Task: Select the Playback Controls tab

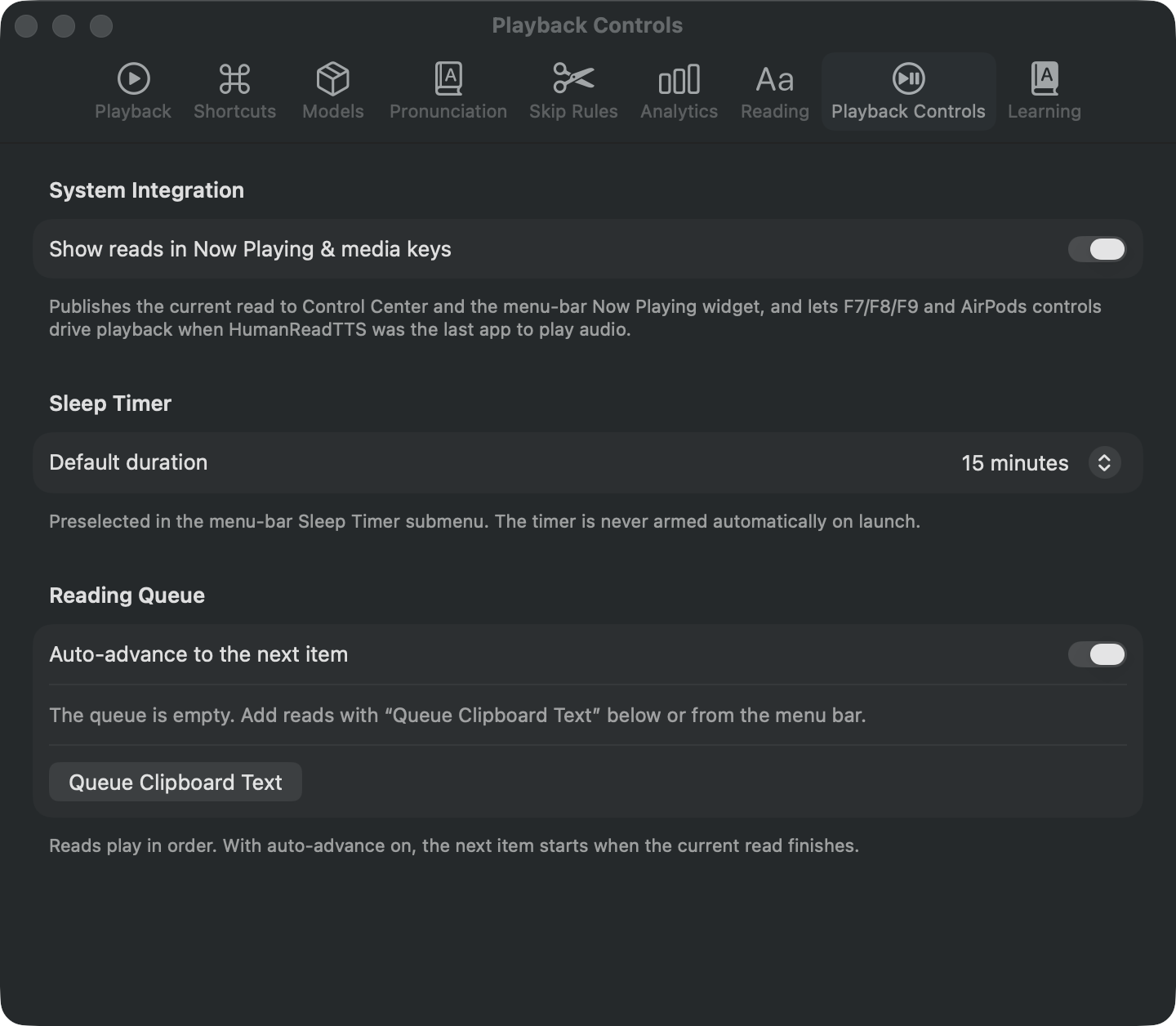Action: click(x=908, y=91)
